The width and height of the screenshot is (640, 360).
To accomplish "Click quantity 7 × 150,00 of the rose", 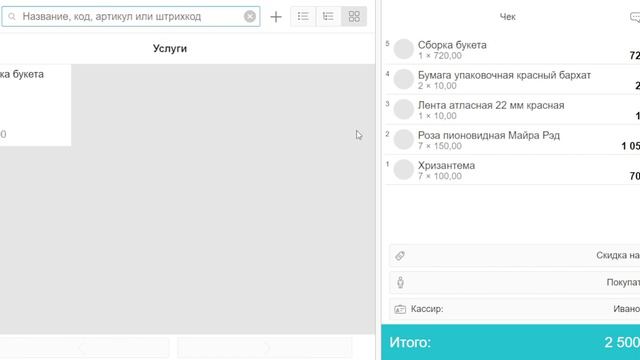I will (x=440, y=146).
